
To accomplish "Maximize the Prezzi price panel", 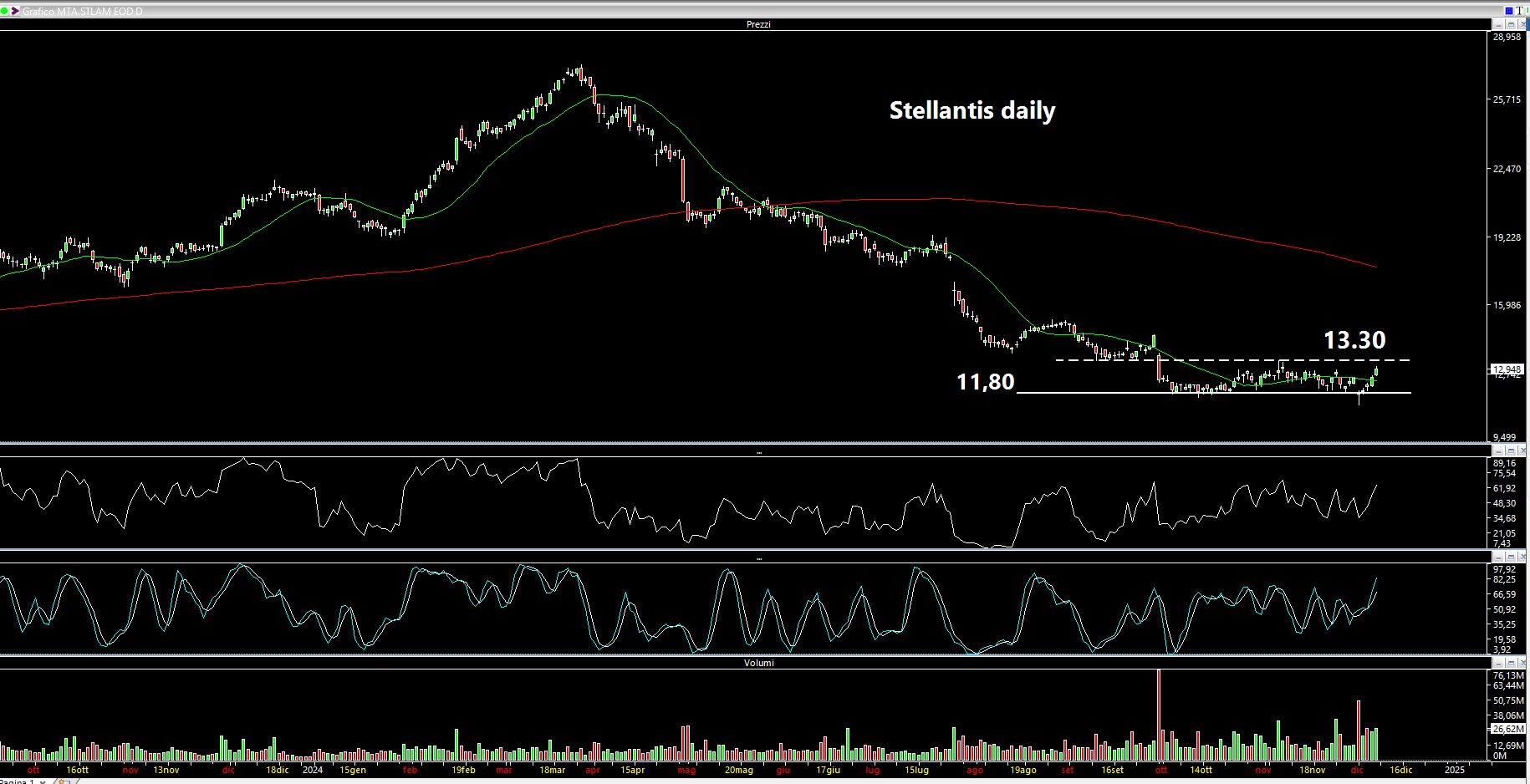I will [x=1511, y=24].
